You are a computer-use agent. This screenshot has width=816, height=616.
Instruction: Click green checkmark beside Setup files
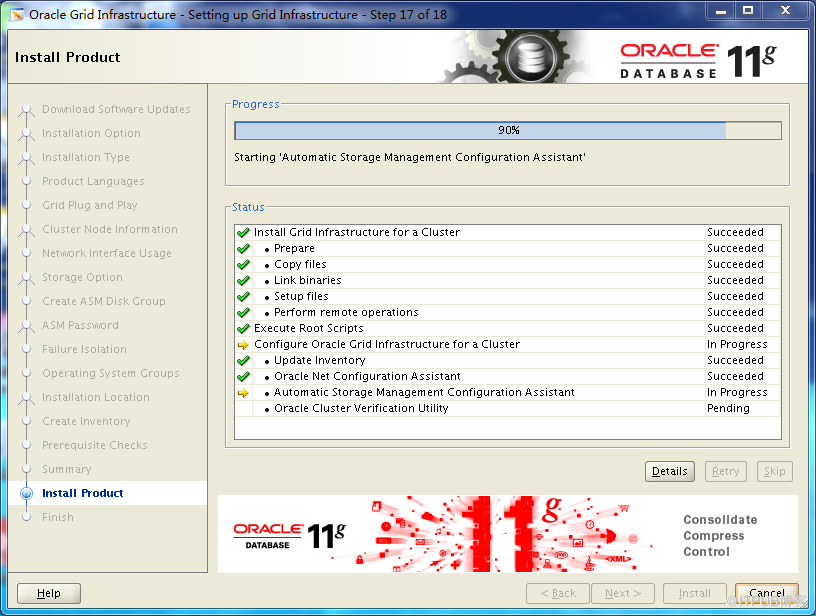(243, 297)
